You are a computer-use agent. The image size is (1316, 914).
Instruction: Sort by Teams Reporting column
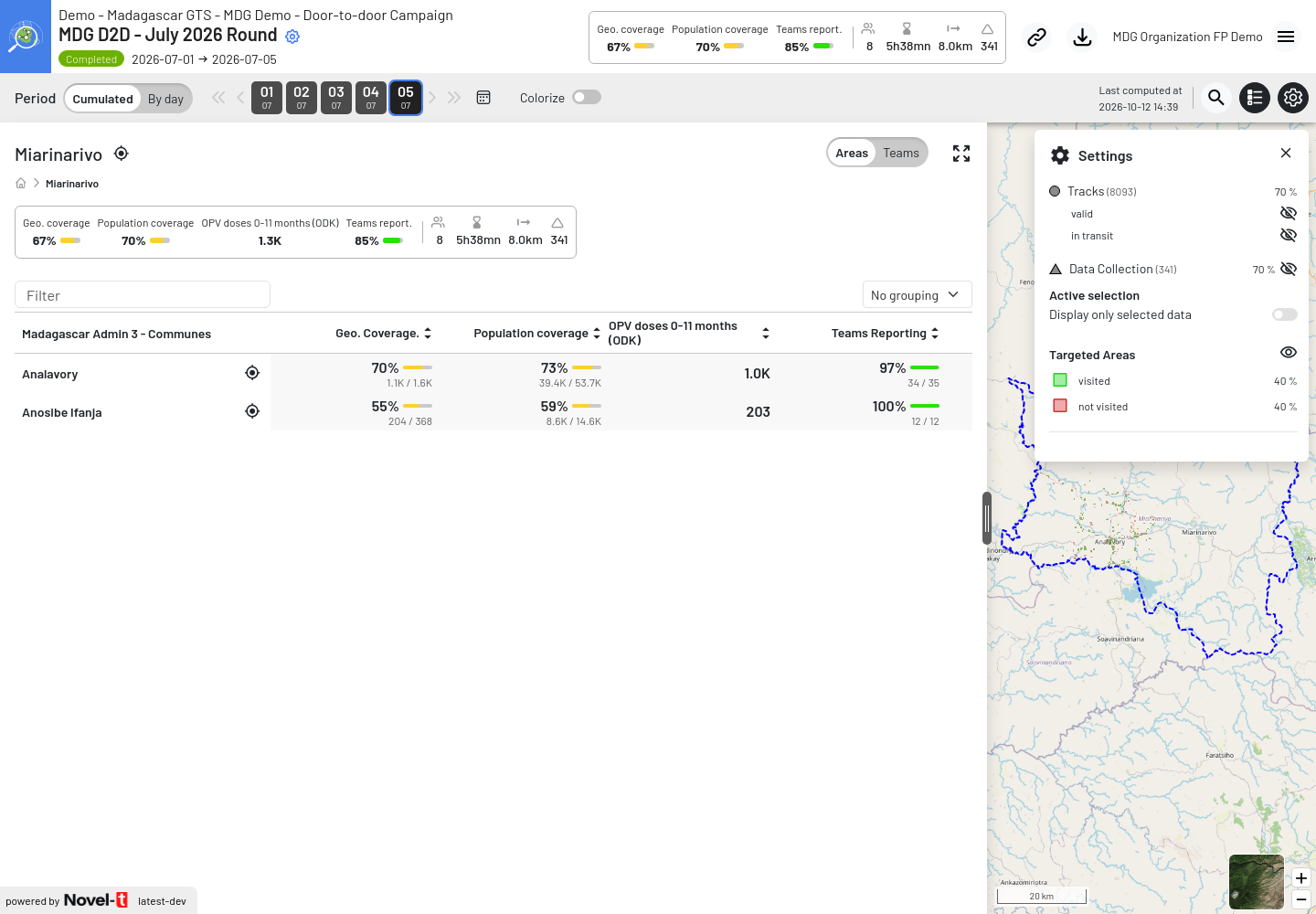[935, 334]
